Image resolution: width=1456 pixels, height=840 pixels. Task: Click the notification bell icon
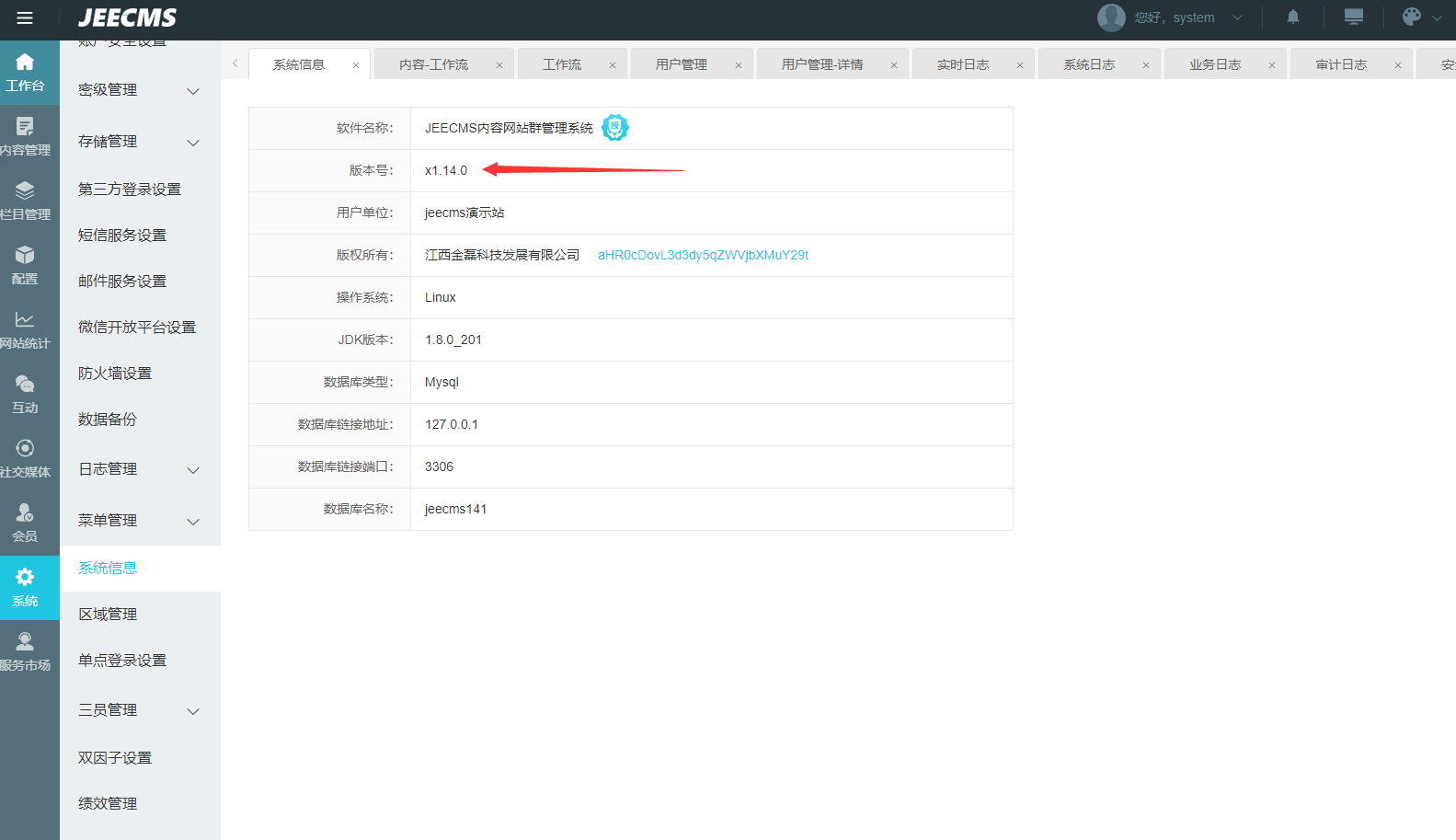pos(1292,17)
